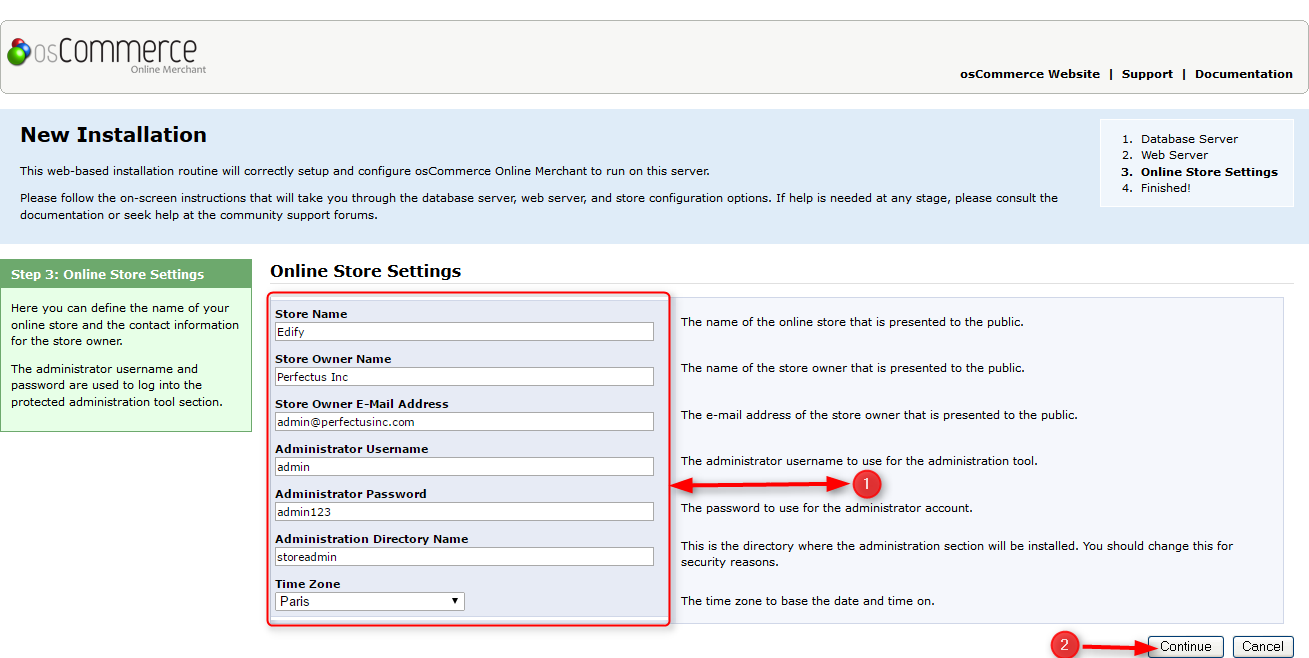Click the osCommerce logo
Image resolution: width=1309 pixels, height=658 pixels.
pos(103,54)
